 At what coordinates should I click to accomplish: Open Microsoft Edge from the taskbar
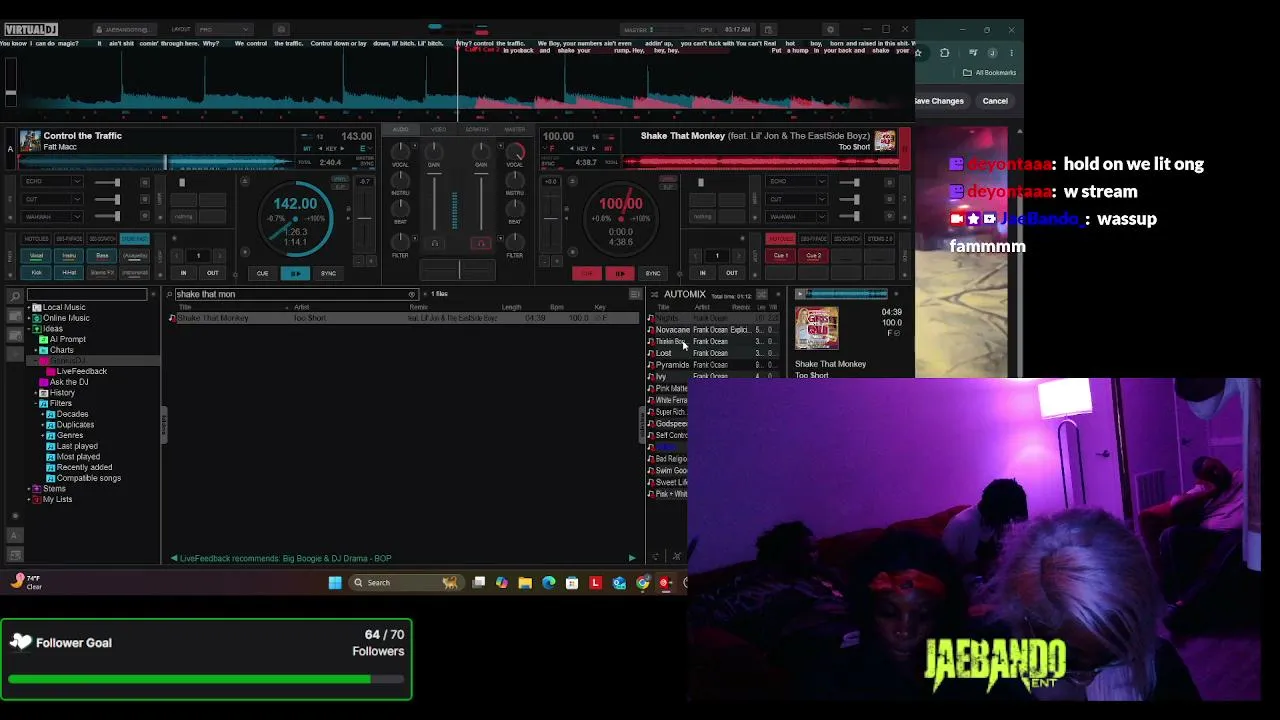tap(549, 583)
